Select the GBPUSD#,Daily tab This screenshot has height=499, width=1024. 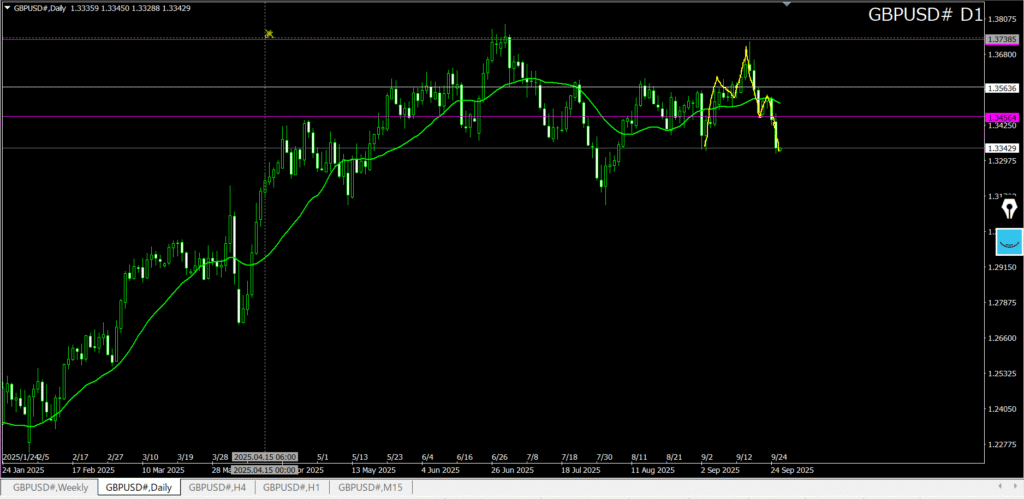[x=139, y=488]
